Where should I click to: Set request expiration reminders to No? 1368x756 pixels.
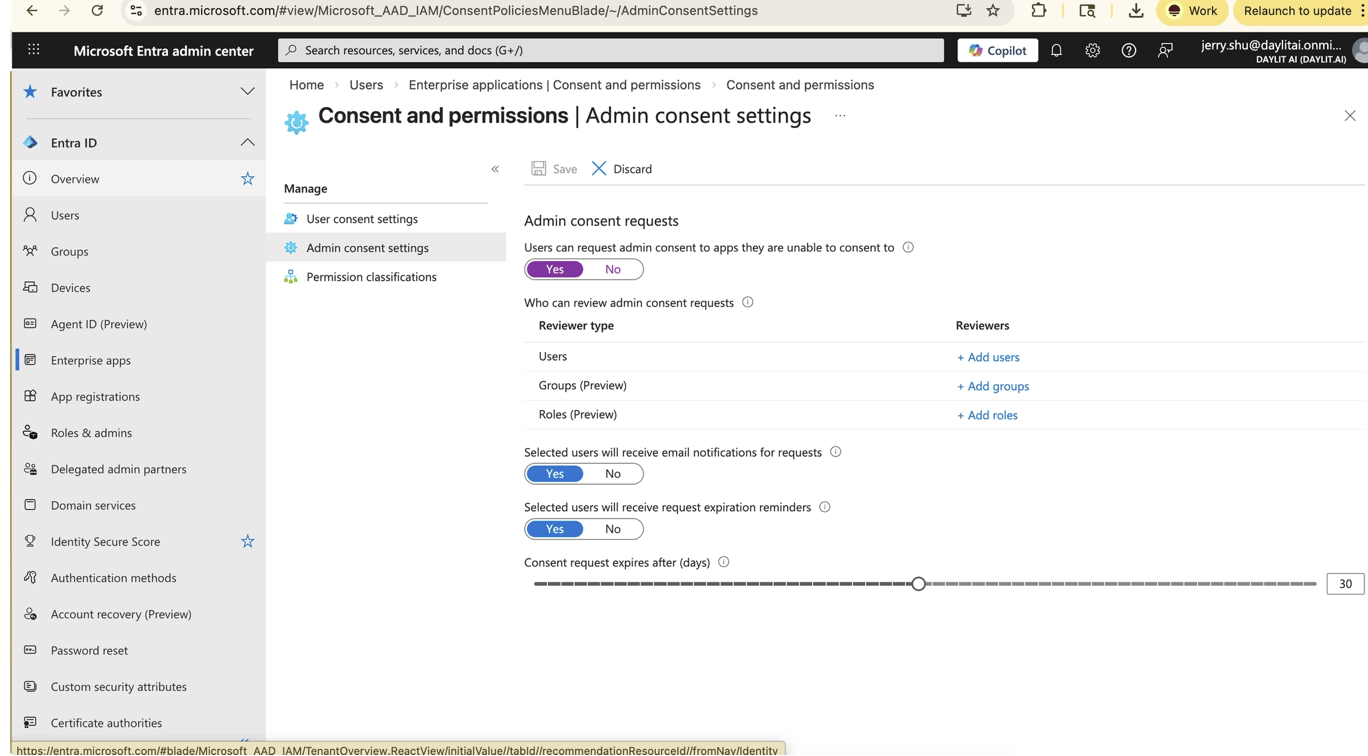coord(613,529)
